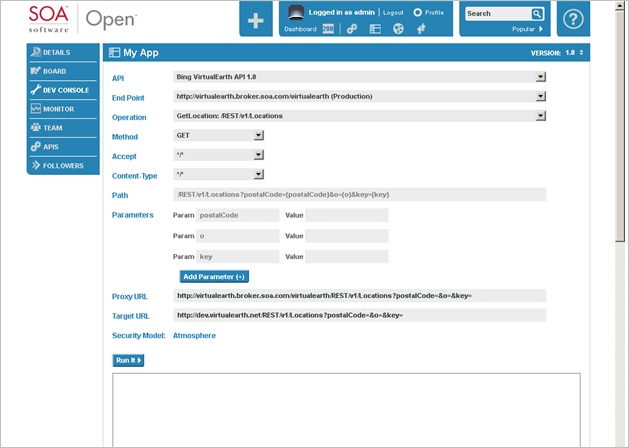Go to the Followers sidebar tab
The image size is (629, 448).
[63, 165]
